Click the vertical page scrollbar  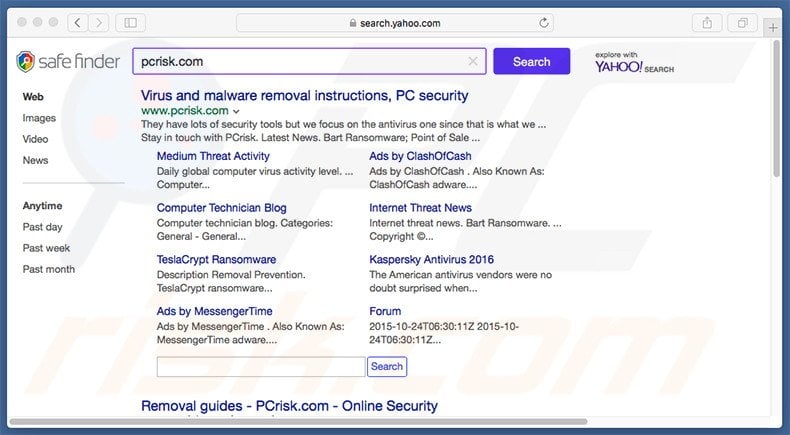[777, 108]
